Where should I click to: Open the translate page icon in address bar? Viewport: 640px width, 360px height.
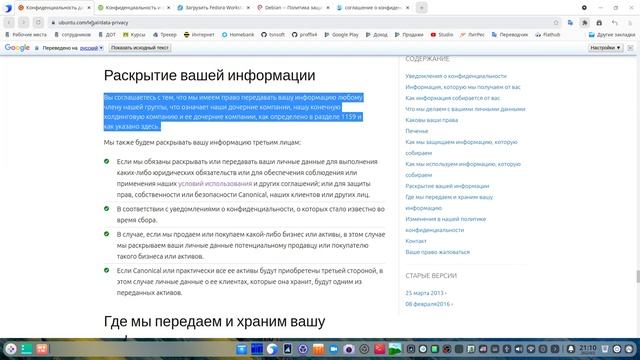570,23
